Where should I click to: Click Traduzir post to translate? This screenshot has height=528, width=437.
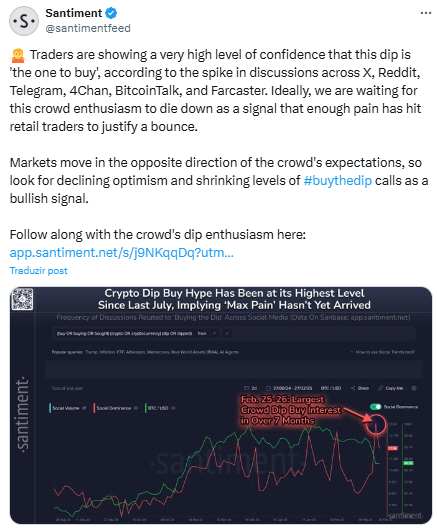click(38, 271)
